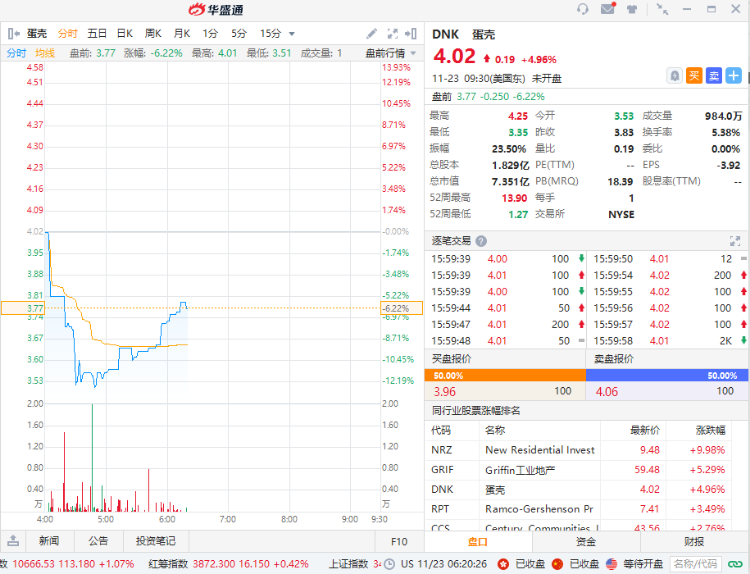Screen dimensions: 750x574
Task: Add DNK to watchlist with plus icon
Action: (733, 76)
